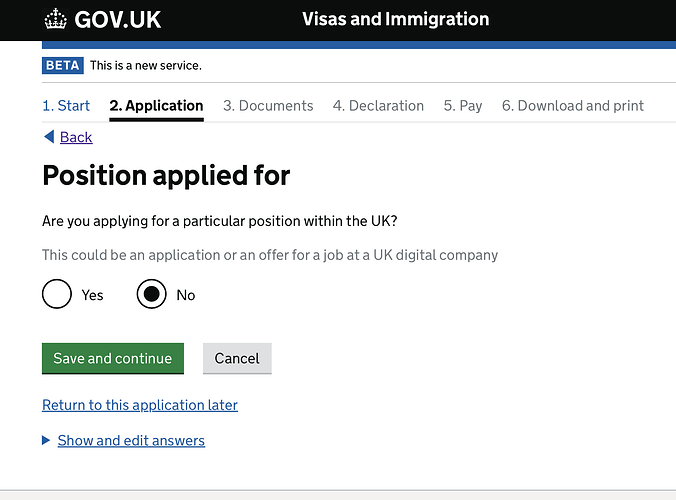676x500 pixels.
Task: Open the Show and edit answers link
Action: click(x=131, y=440)
